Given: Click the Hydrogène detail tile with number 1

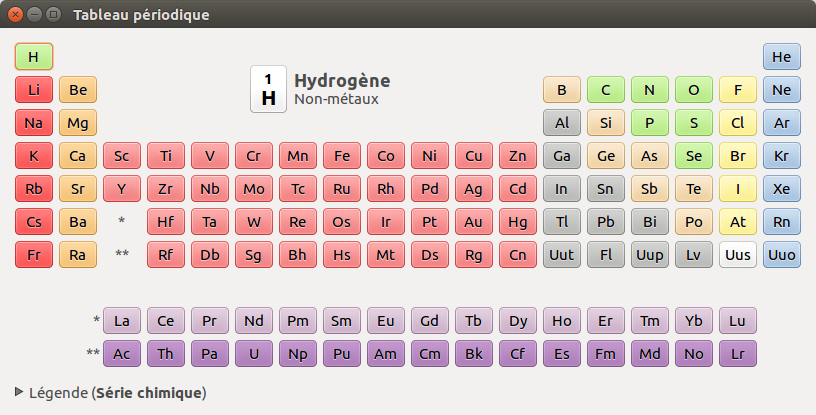Looking at the screenshot, I should [269, 89].
